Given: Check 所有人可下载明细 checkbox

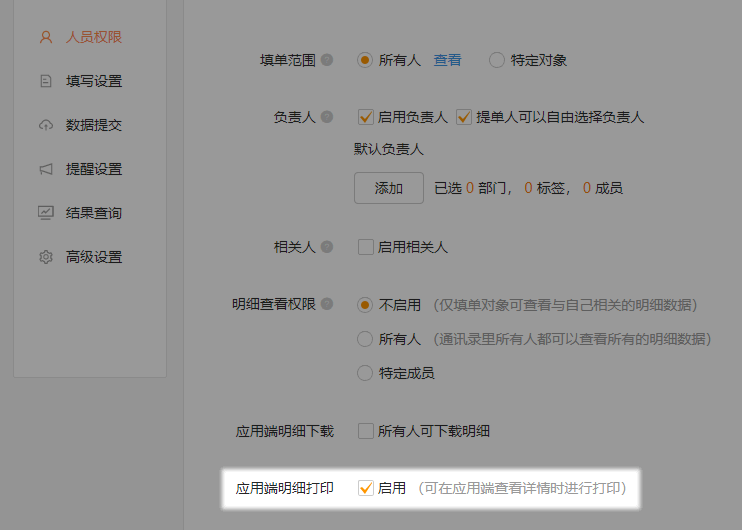Looking at the screenshot, I should (365, 431).
